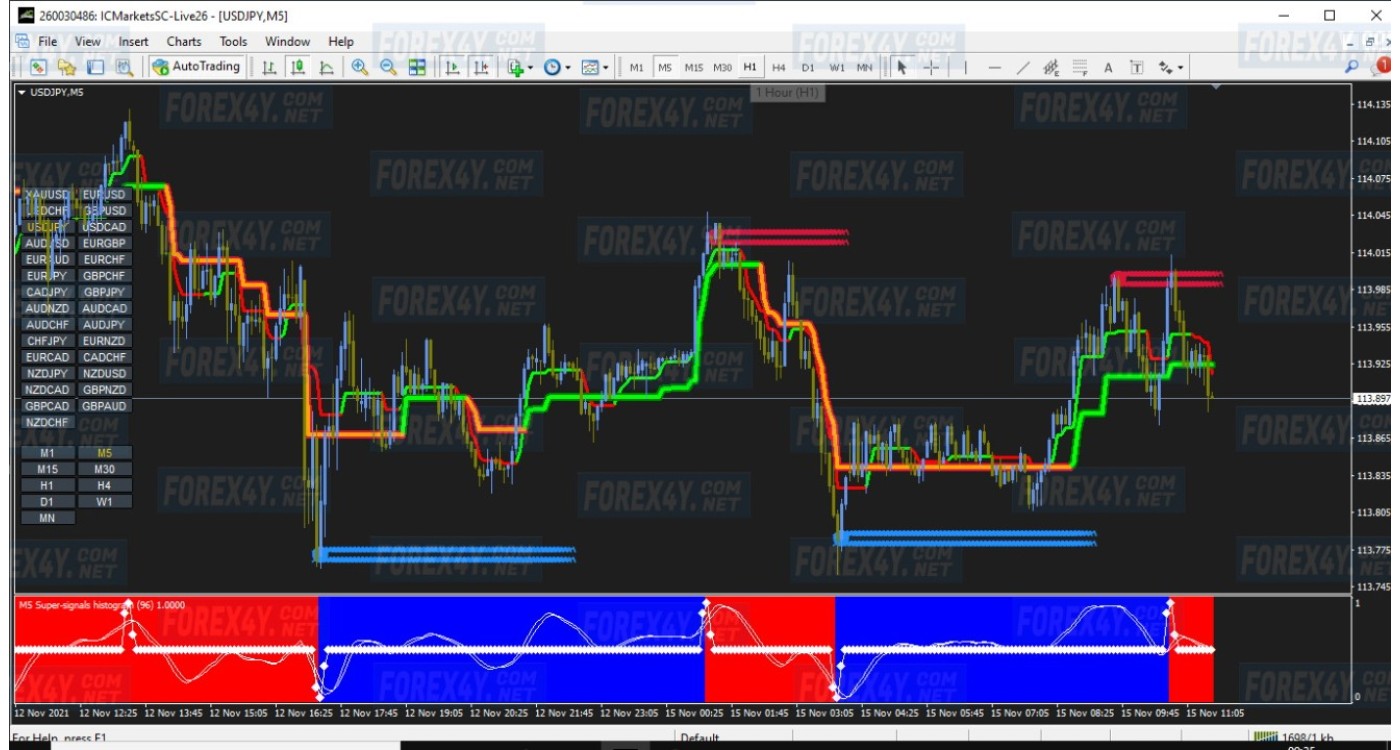
Task: Toggle the AutoTrading button
Action: click(196, 67)
